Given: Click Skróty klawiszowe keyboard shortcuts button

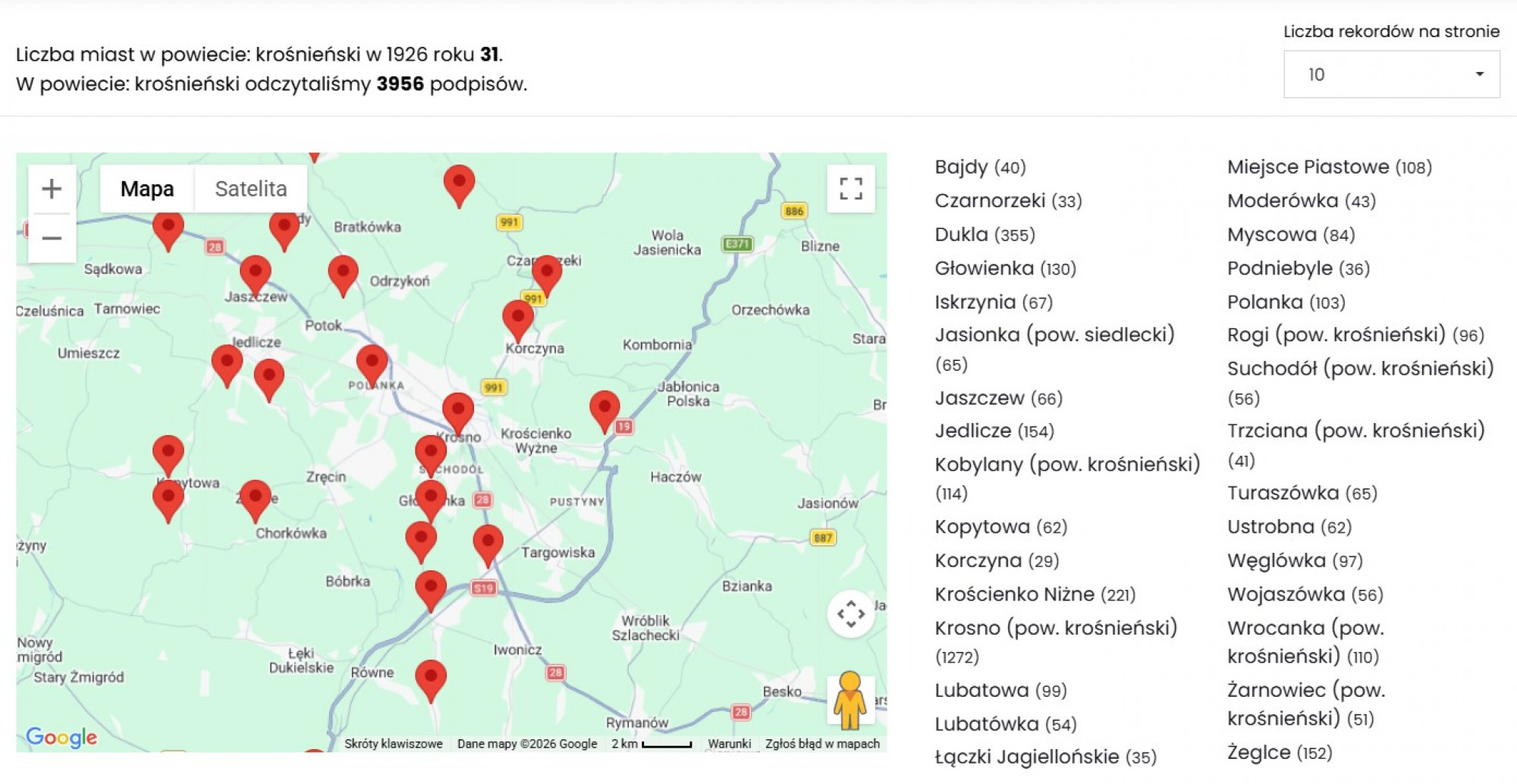Looking at the screenshot, I should [x=393, y=744].
